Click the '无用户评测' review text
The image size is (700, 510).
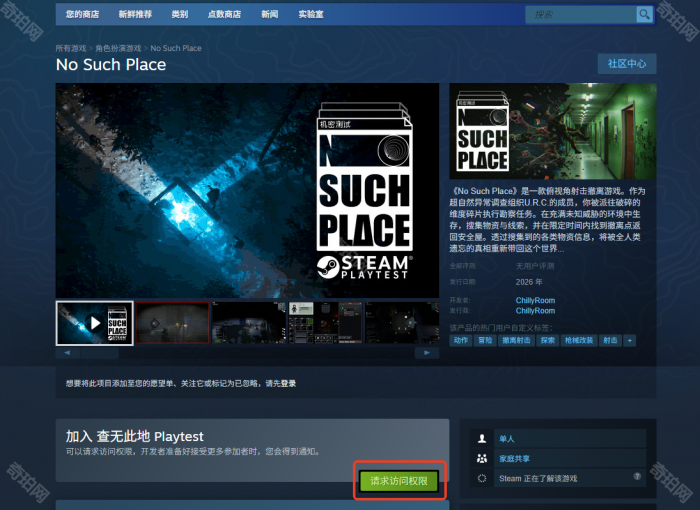535,266
